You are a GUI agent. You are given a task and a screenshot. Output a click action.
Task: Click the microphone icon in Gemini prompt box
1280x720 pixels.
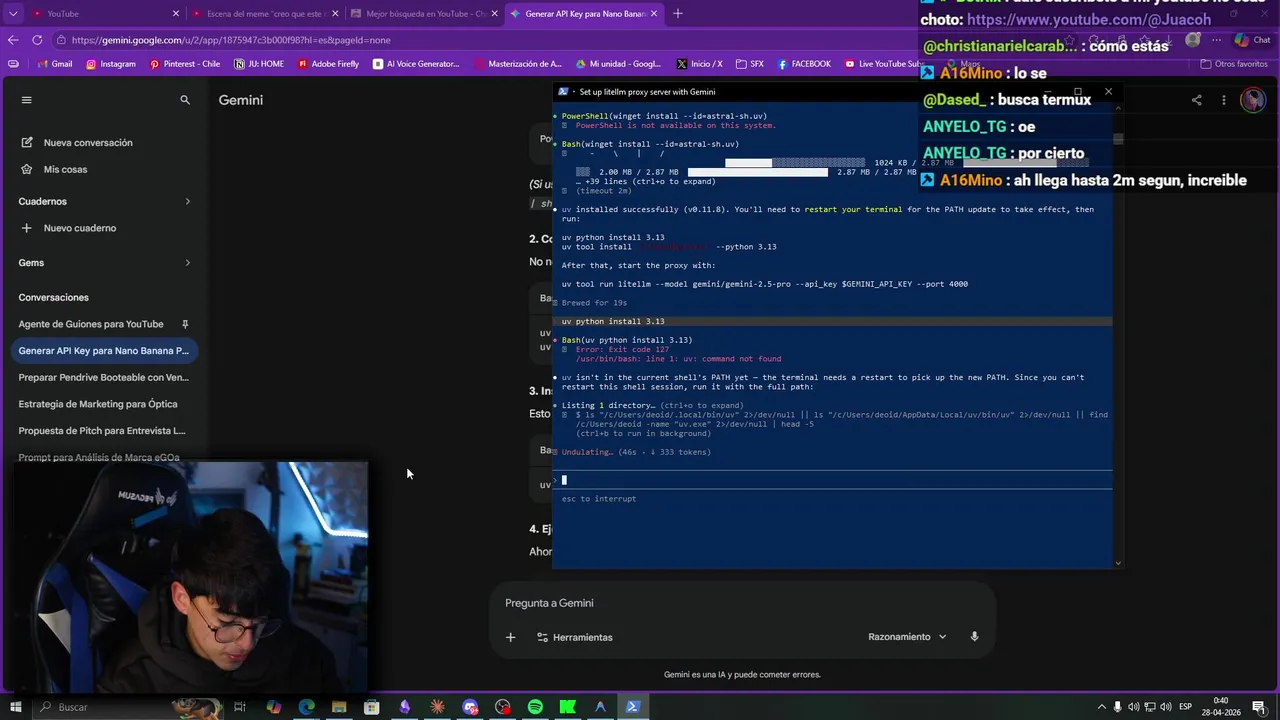click(974, 637)
